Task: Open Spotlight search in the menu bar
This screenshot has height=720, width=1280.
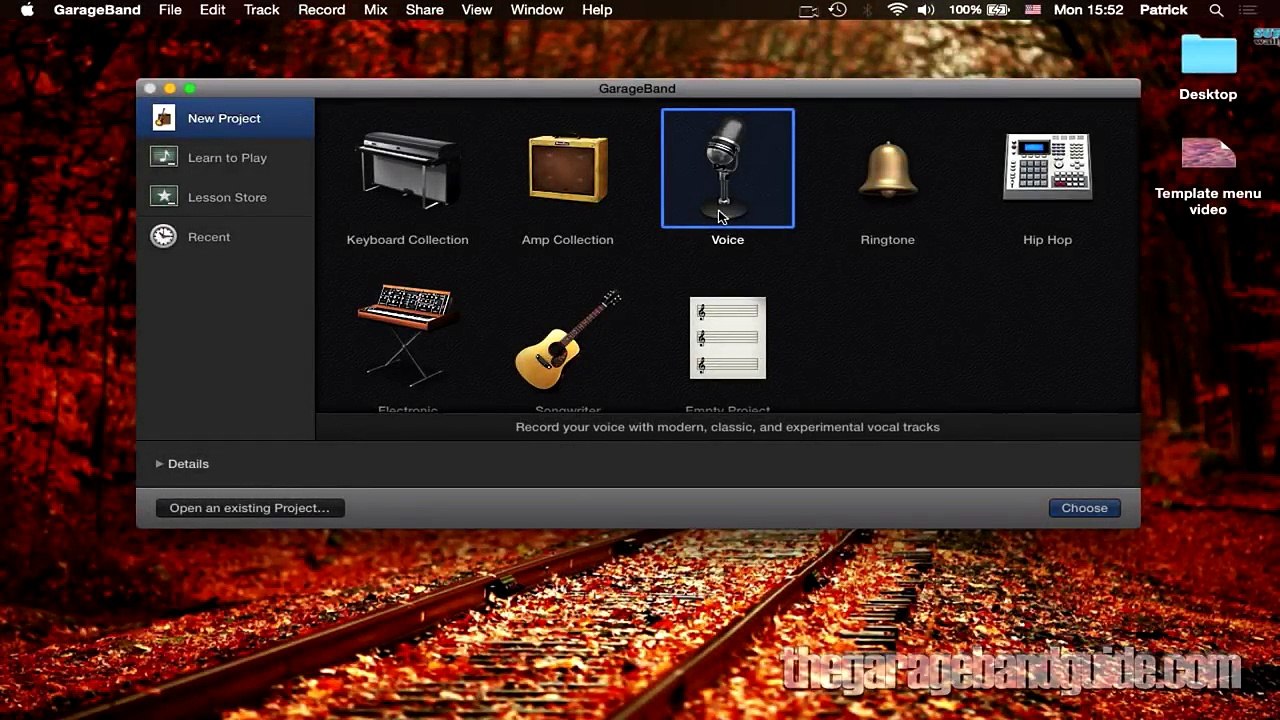Action: pyautogui.click(x=1216, y=10)
